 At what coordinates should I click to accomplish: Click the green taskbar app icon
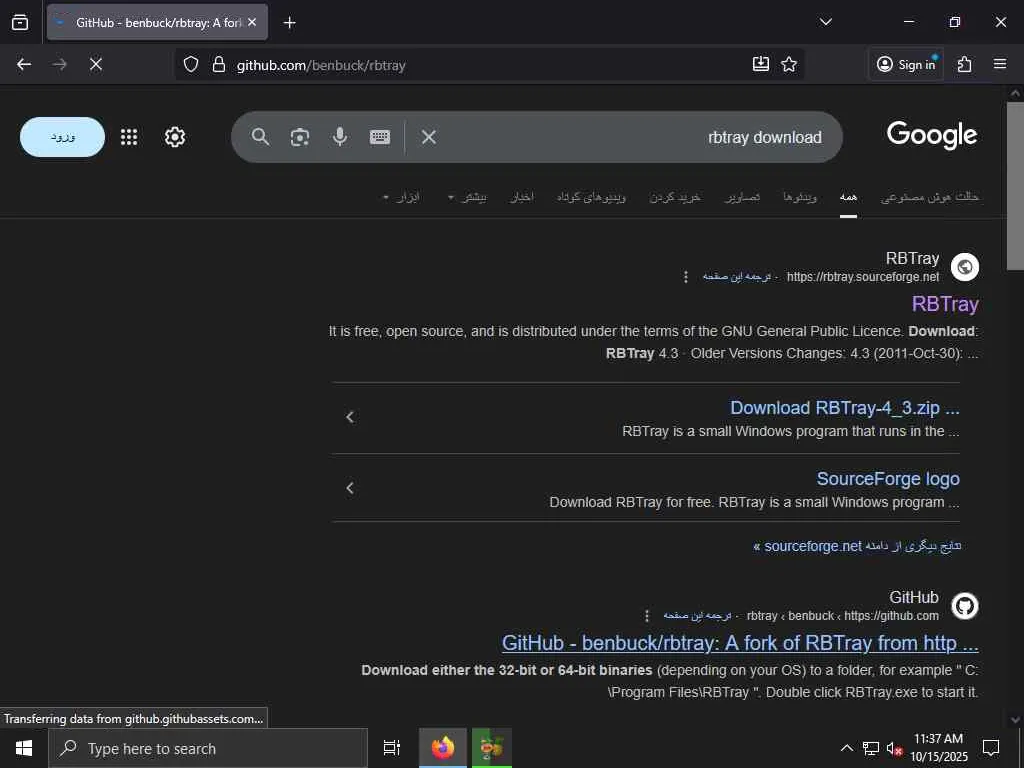point(492,748)
